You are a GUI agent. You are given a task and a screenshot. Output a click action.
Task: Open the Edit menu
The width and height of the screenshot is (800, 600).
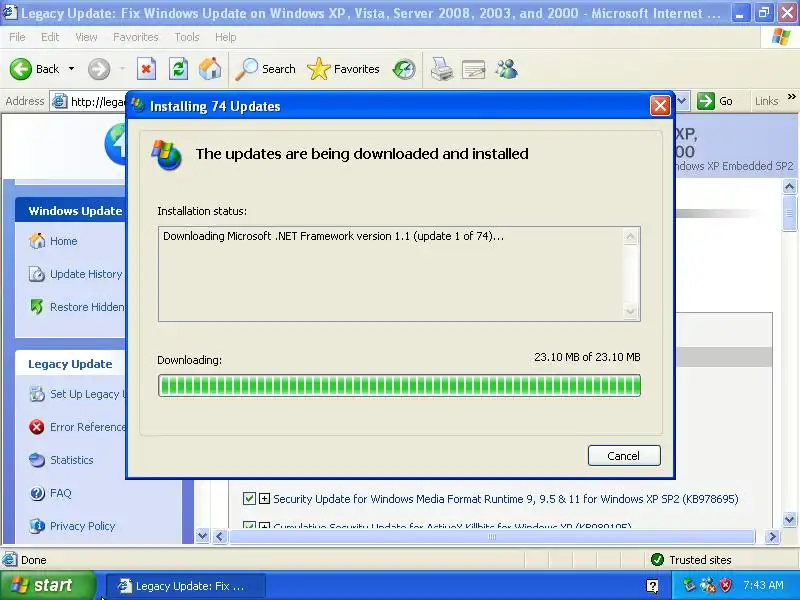pos(50,37)
